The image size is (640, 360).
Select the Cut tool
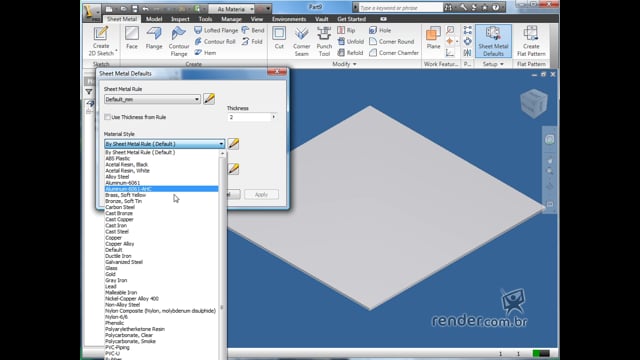pos(279,38)
